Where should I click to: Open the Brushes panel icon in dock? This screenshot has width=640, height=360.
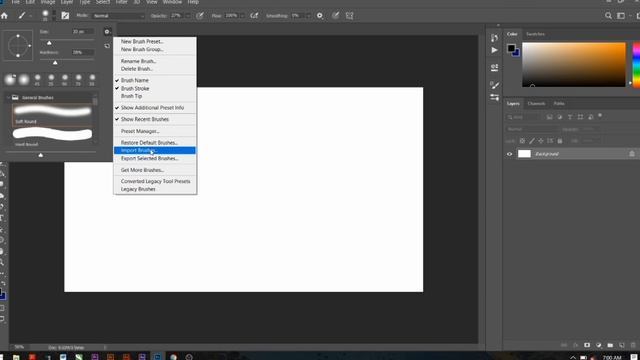coord(494,85)
